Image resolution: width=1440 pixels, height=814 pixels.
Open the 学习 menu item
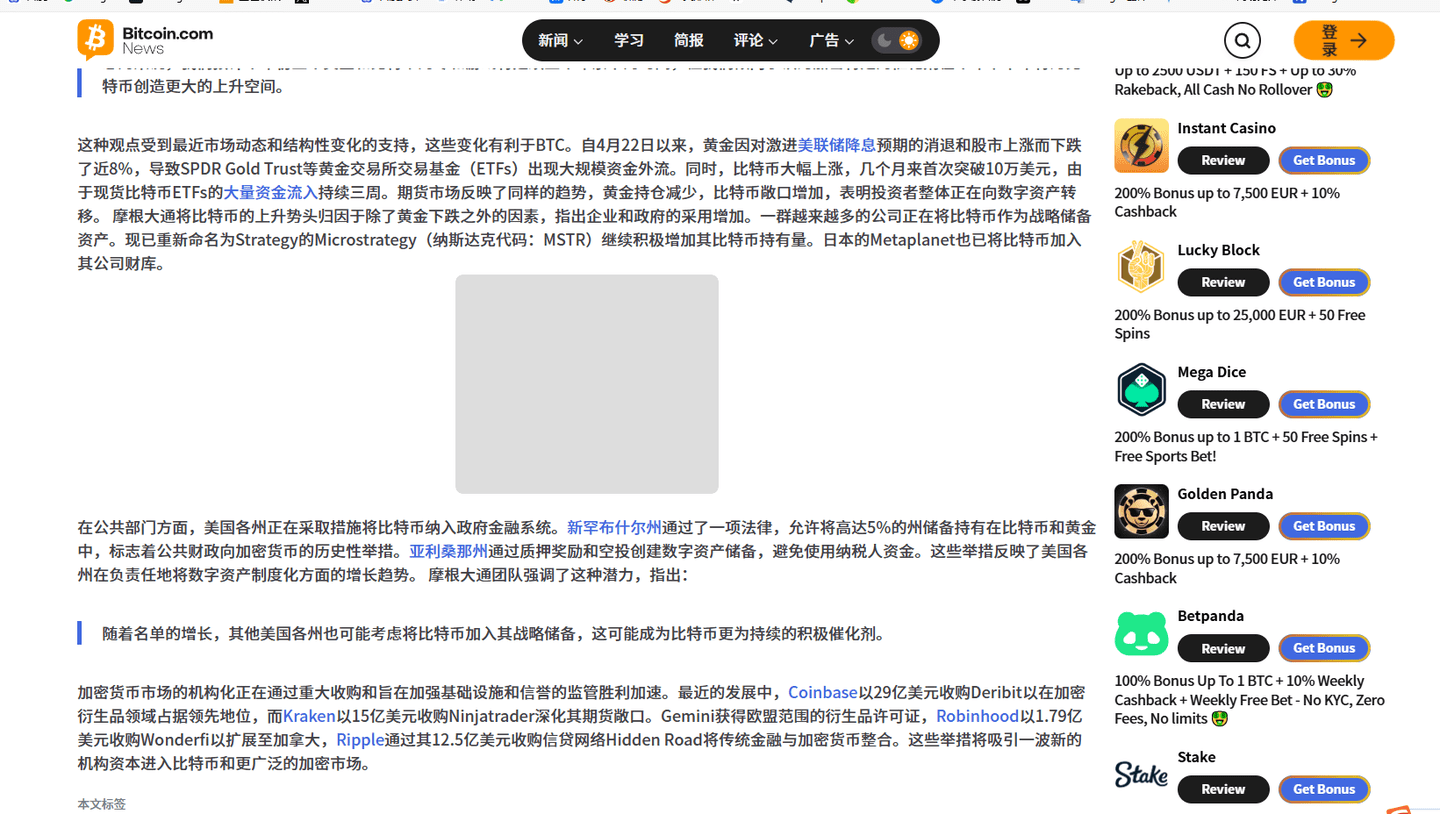tap(628, 41)
